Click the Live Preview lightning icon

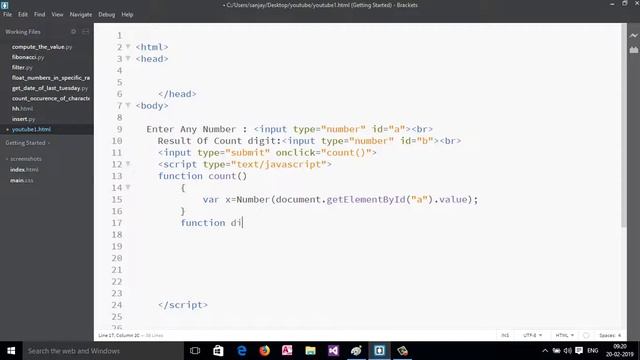pyautogui.click(x=633, y=36)
